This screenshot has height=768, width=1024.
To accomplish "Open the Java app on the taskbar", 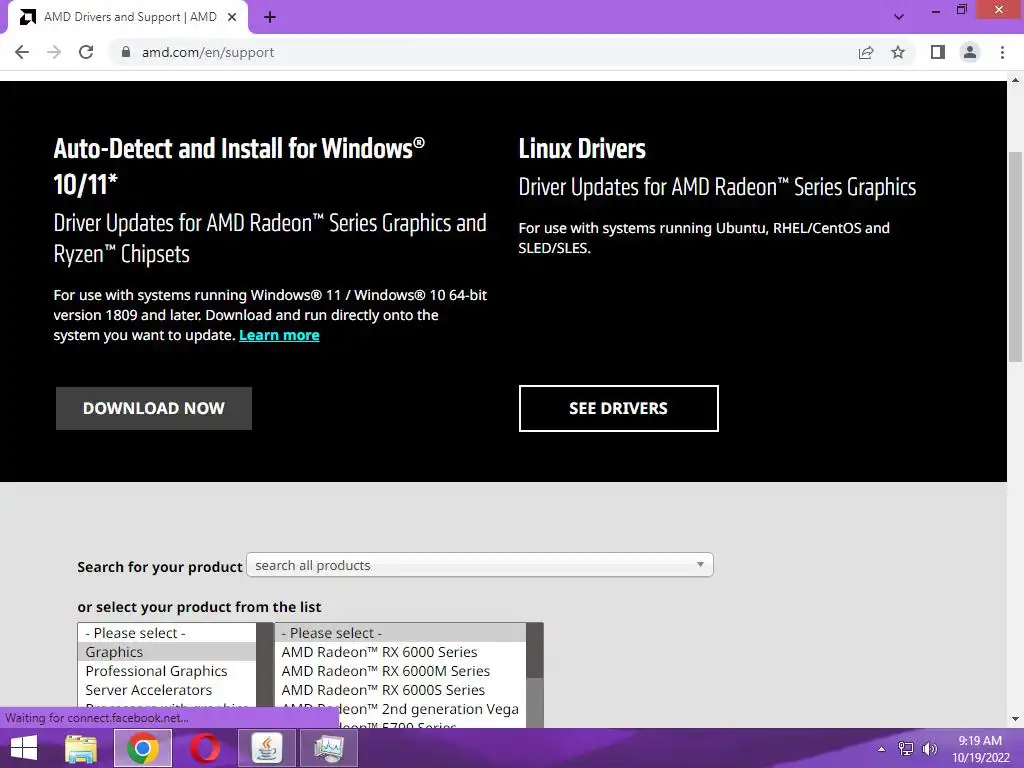I will click(266, 748).
